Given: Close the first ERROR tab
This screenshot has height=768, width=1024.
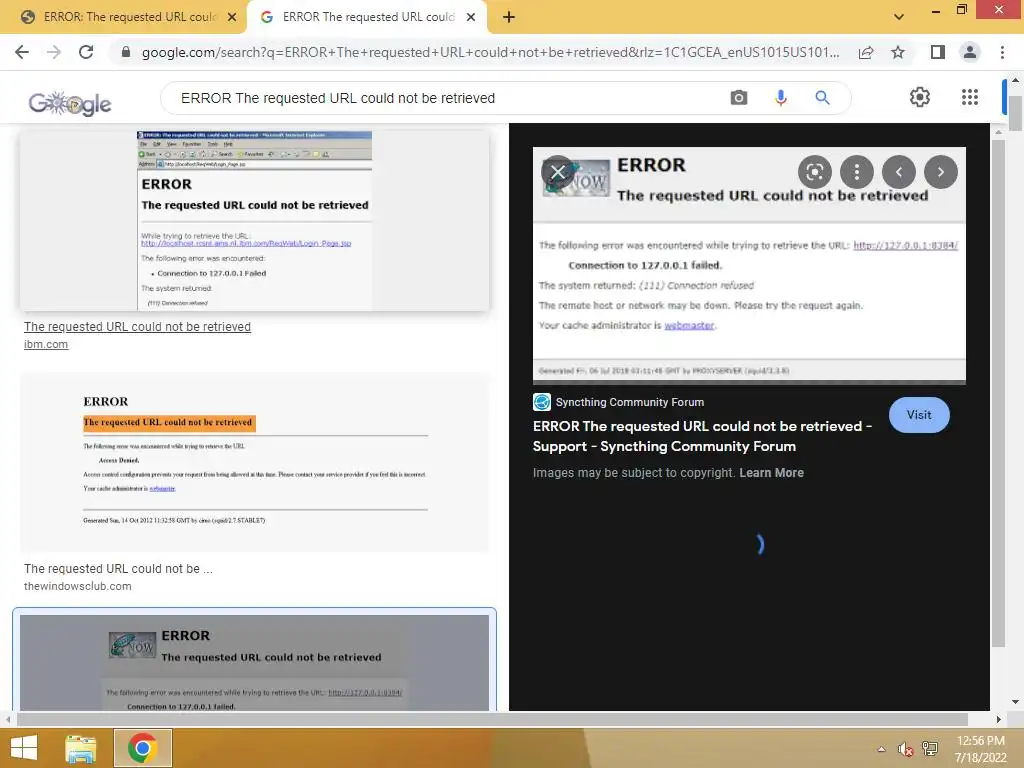Looking at the screenshot, I should click(232, 17).
